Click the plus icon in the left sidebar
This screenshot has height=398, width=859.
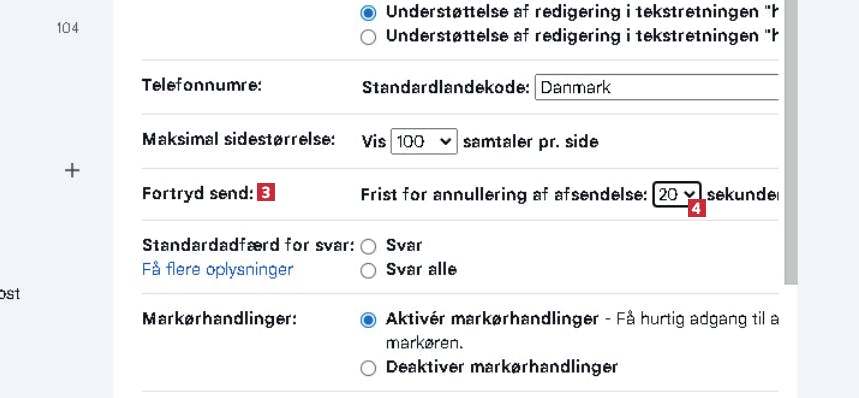coord(72,171)
